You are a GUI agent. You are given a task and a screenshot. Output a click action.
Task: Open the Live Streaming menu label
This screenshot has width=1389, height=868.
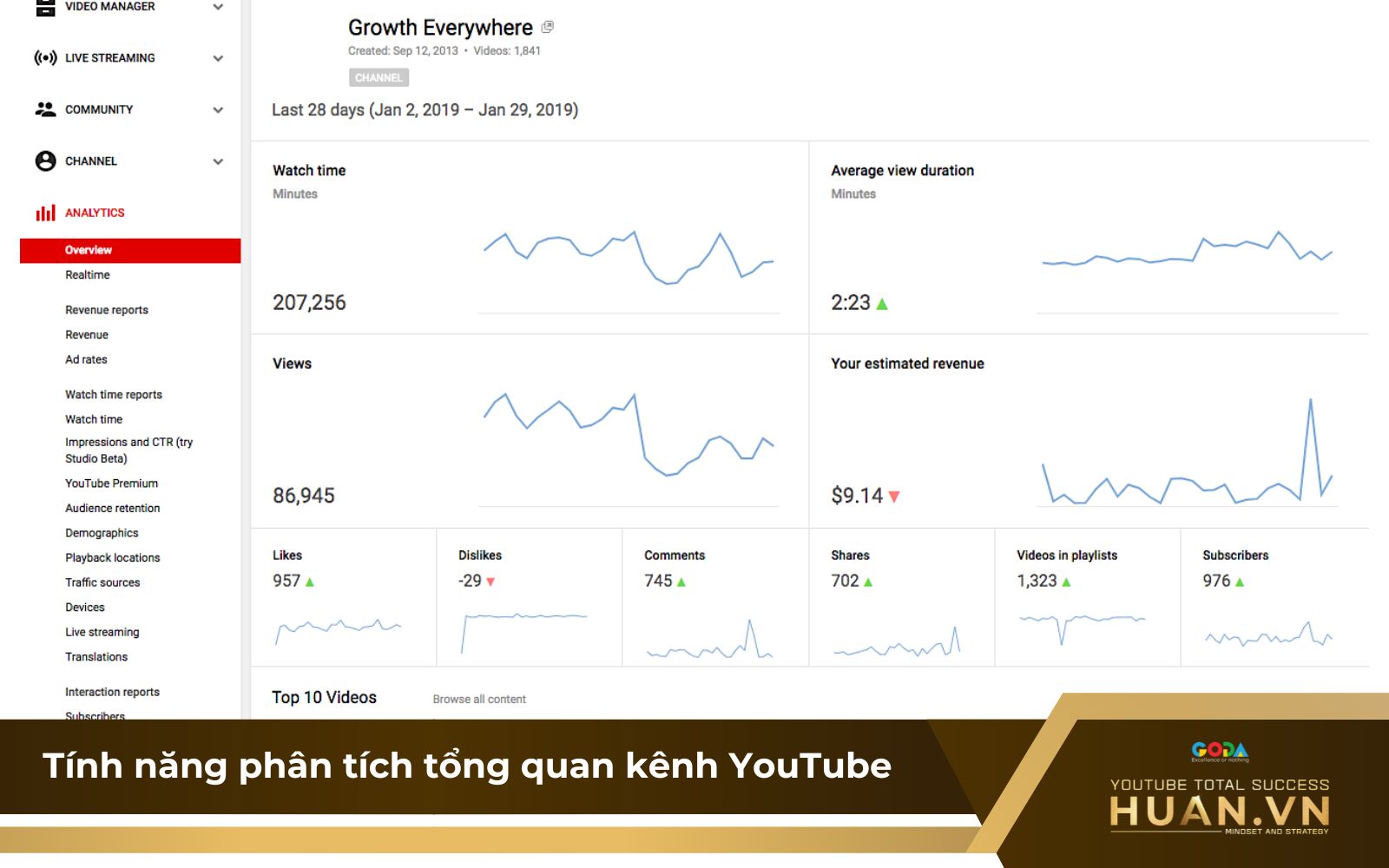click(110, 58)
